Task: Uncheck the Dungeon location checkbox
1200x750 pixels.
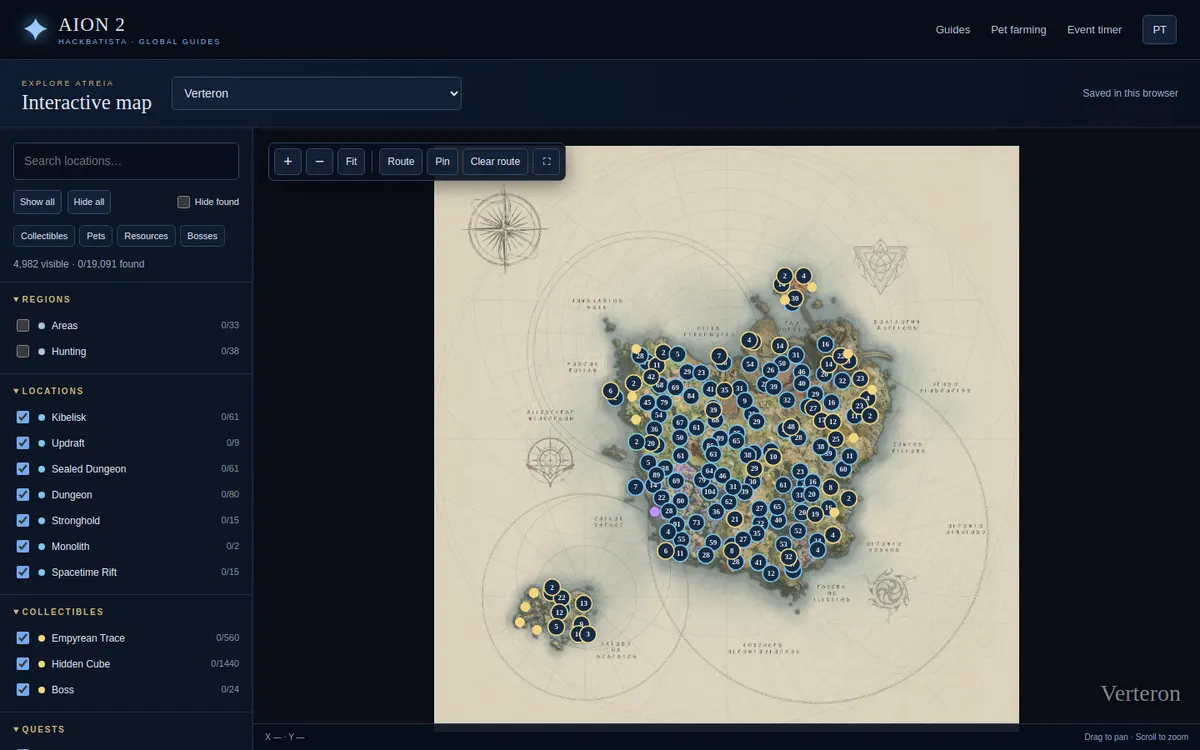Action: [x=23, y=495]
